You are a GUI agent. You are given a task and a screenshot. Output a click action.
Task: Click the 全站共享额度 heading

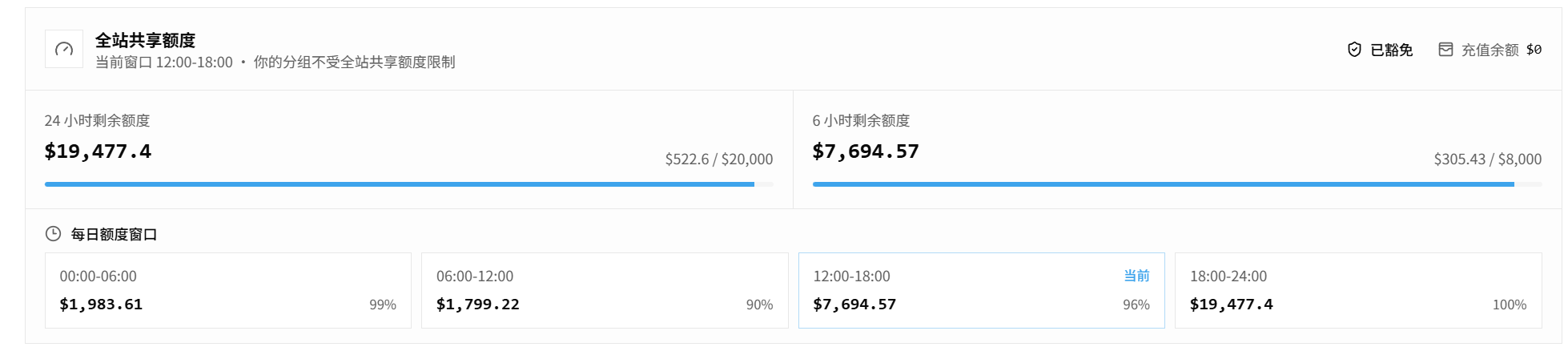(145, 40)
